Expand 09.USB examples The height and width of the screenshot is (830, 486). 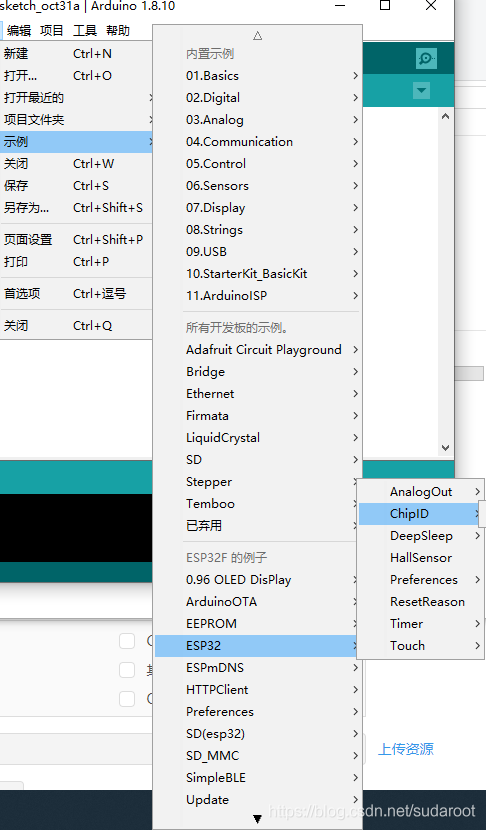coord(258,252)
